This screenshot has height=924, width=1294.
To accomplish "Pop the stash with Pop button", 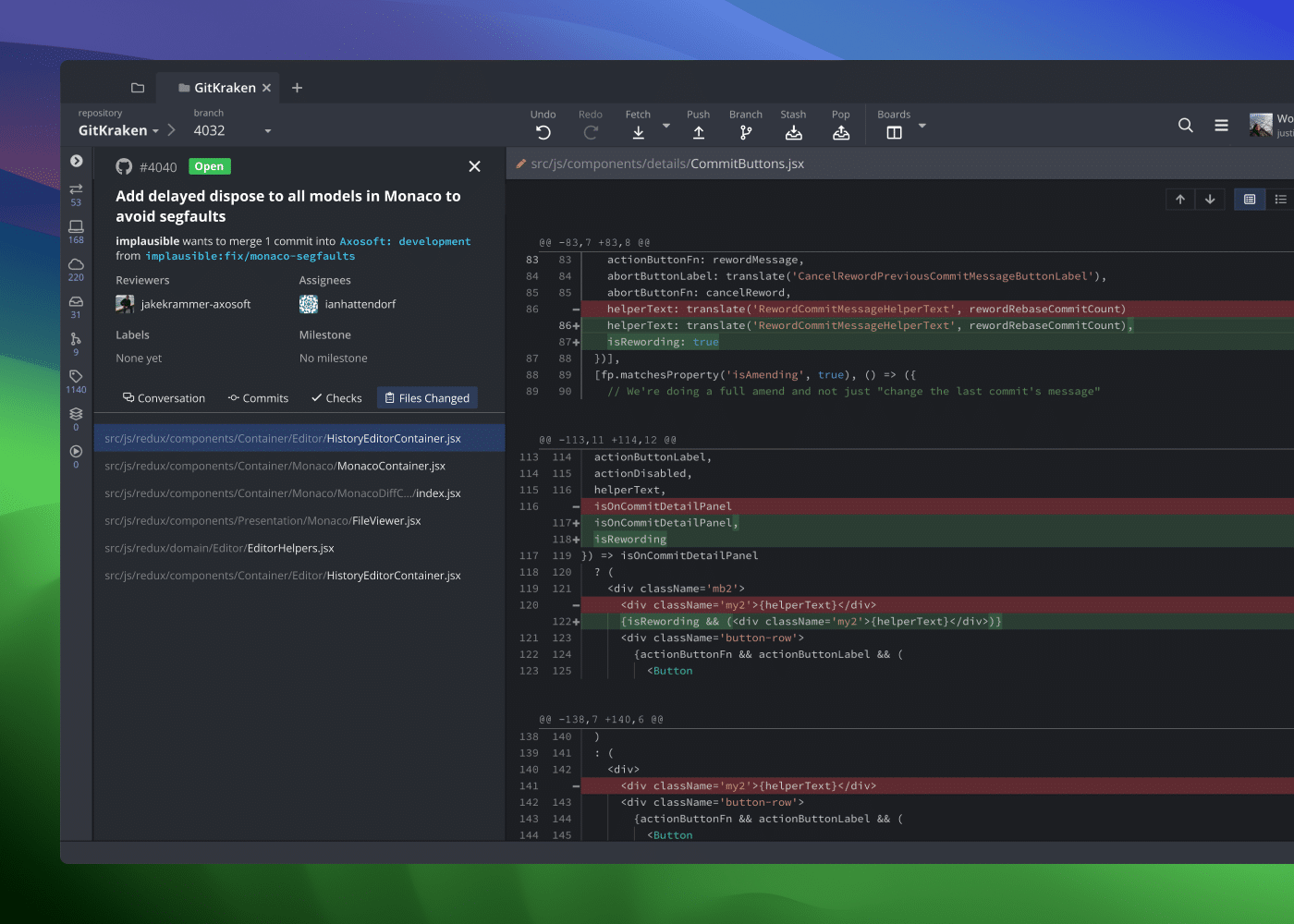I will (841, 126).
